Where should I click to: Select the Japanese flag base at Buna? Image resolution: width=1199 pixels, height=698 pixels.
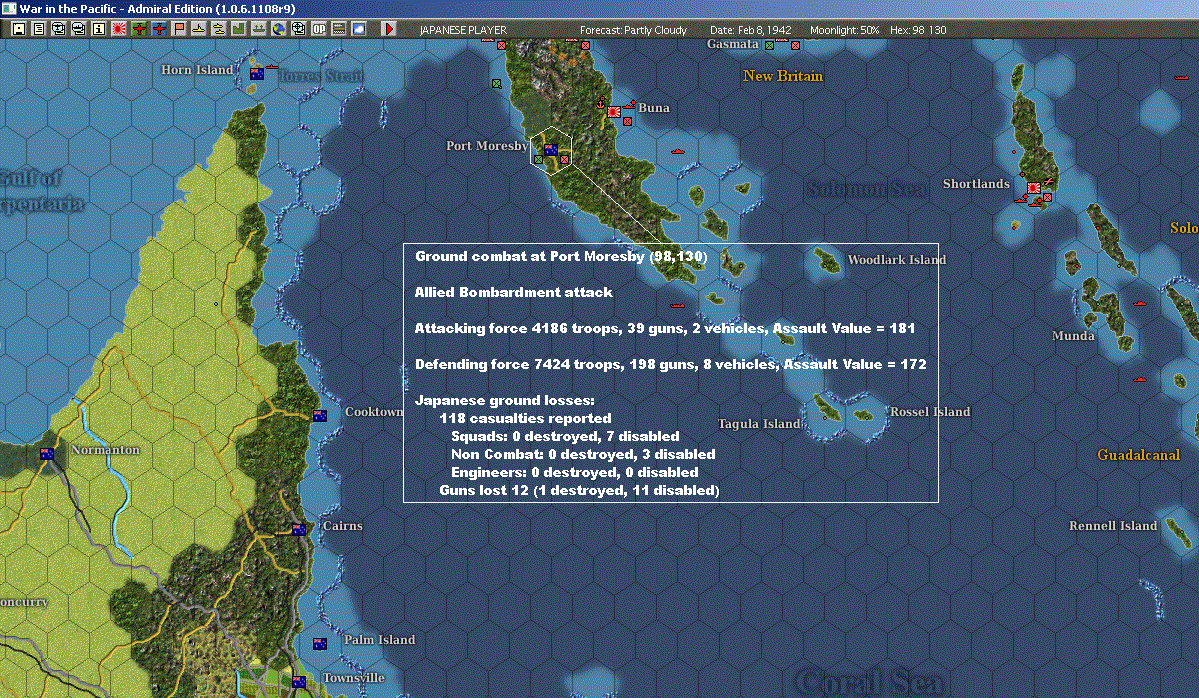coord(614,112)
